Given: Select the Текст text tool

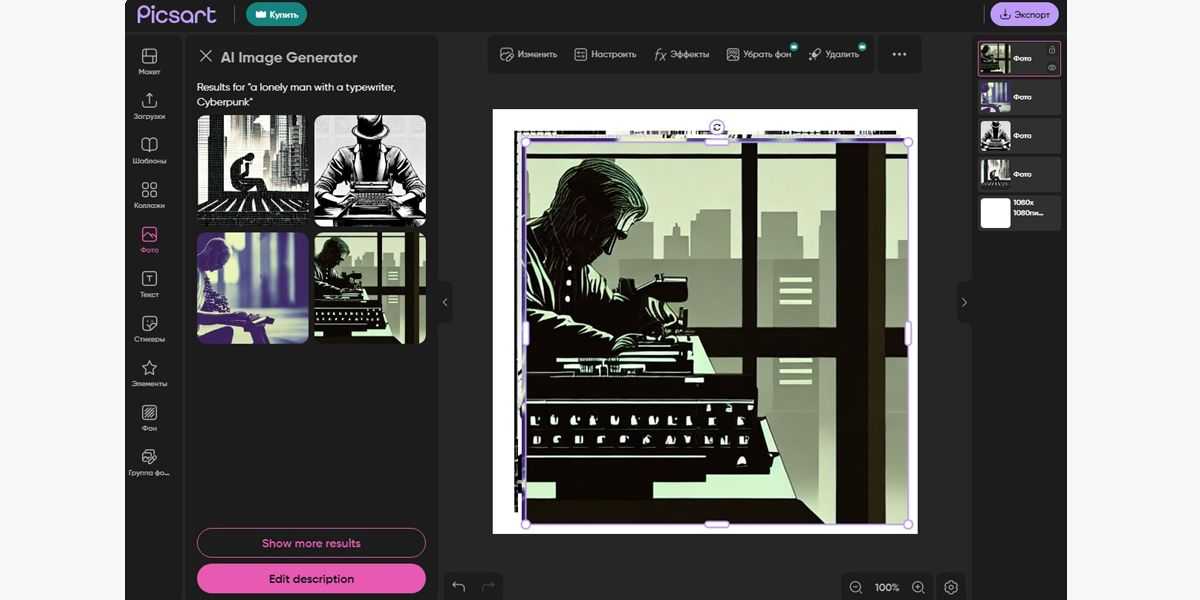Looking at the screenshot, I should pyautogui.click(x=149, y=283).
